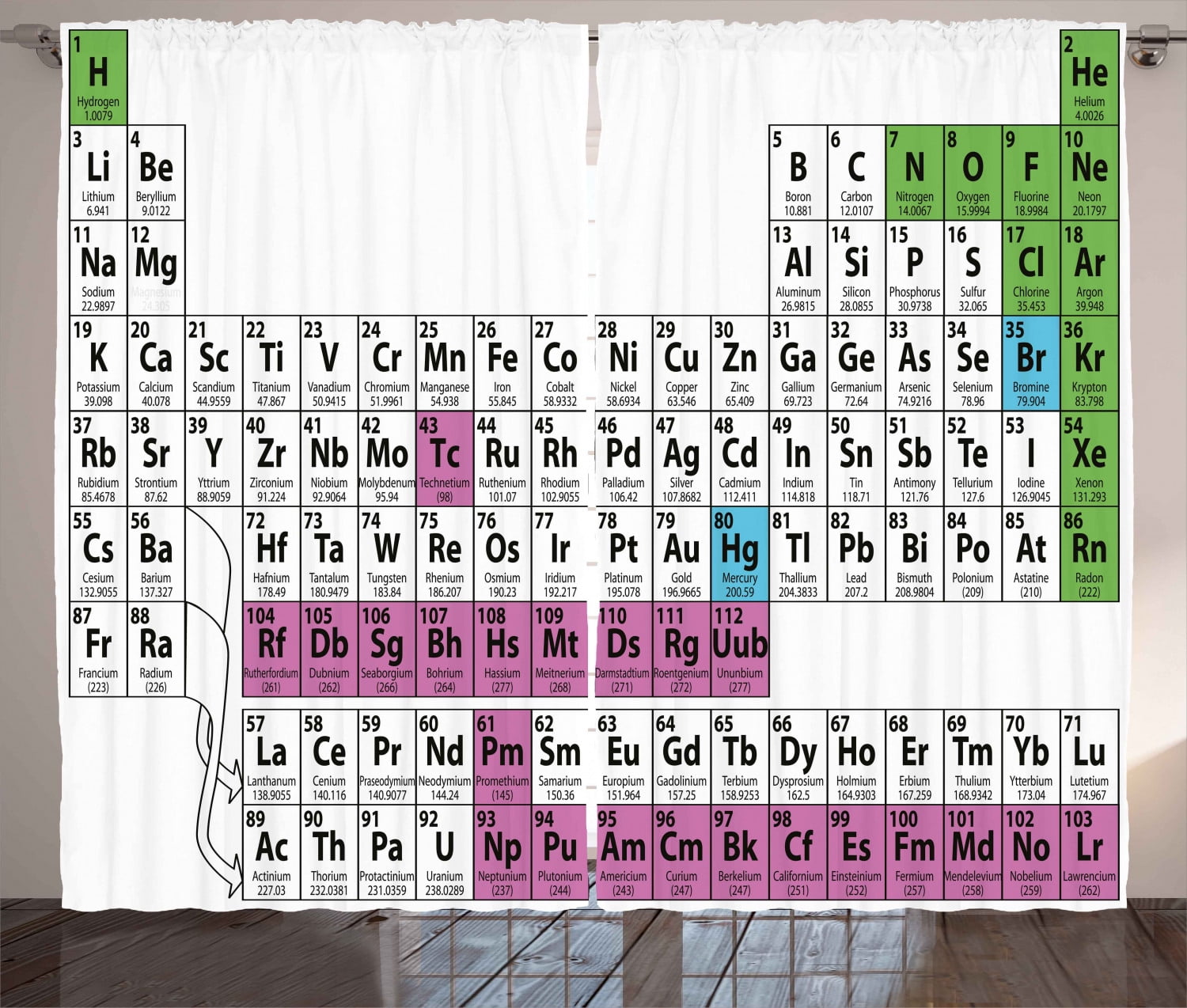
Task: Toggle the Neon noble gas cell
Action: click(1089, 172)
